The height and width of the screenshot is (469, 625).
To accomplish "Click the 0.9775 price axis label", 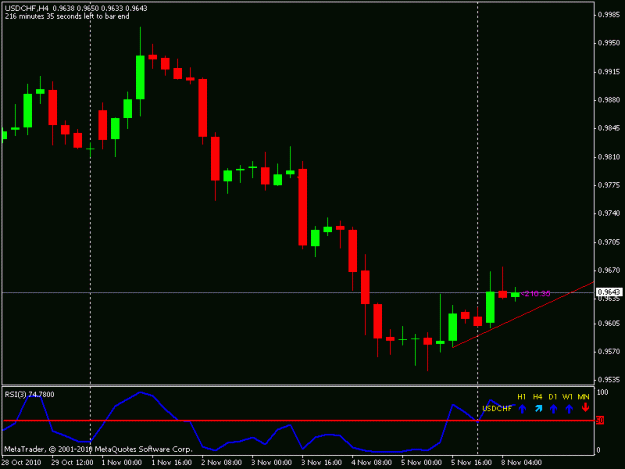I will 609,185.
